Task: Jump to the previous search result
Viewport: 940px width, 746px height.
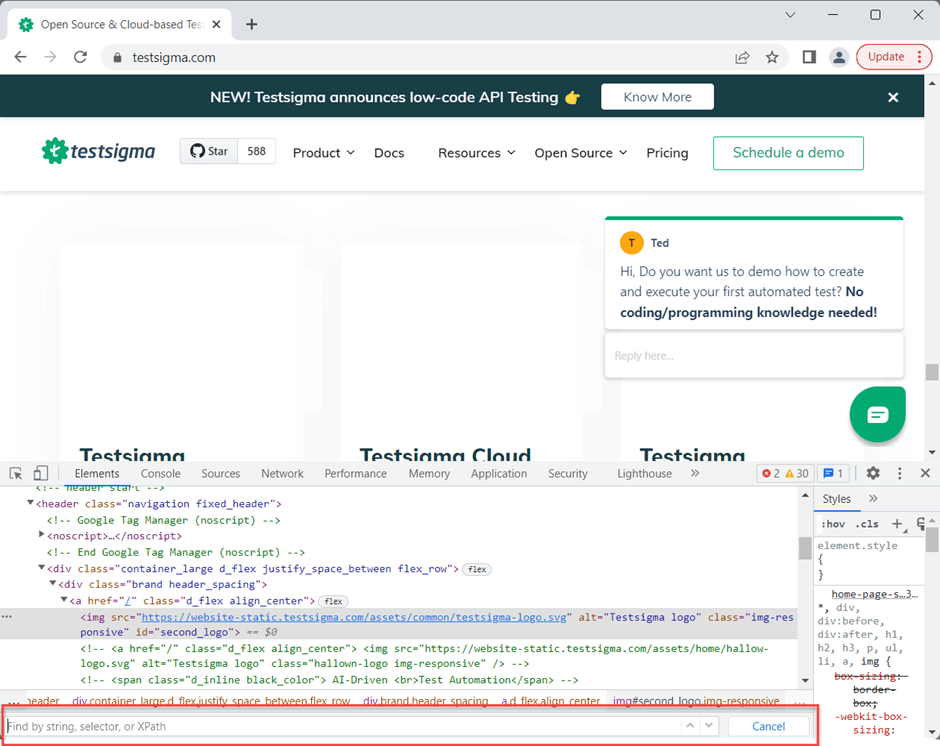Action: coord(690,726)
